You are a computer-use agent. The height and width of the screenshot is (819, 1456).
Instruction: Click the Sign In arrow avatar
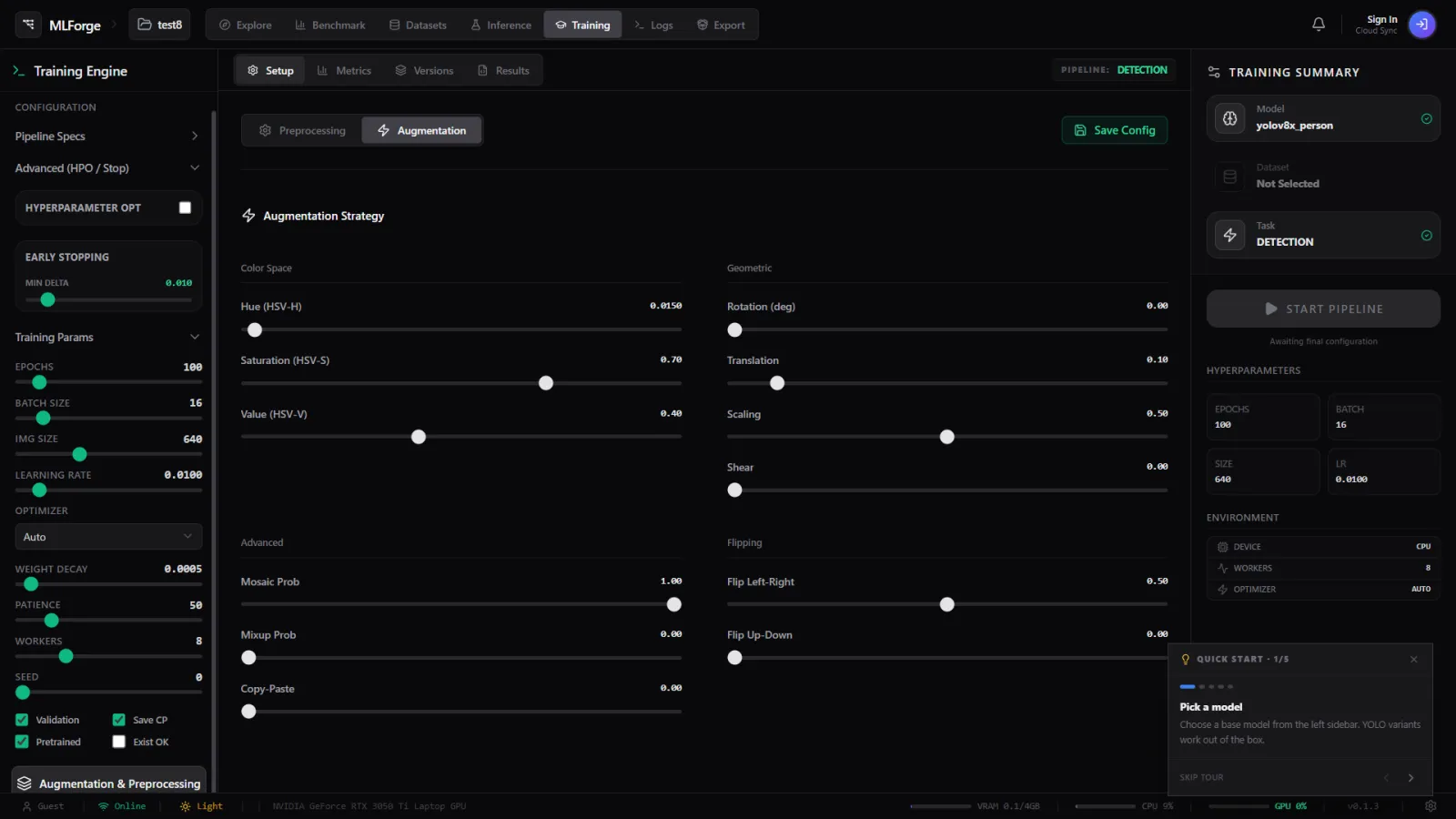(1421, 25)
